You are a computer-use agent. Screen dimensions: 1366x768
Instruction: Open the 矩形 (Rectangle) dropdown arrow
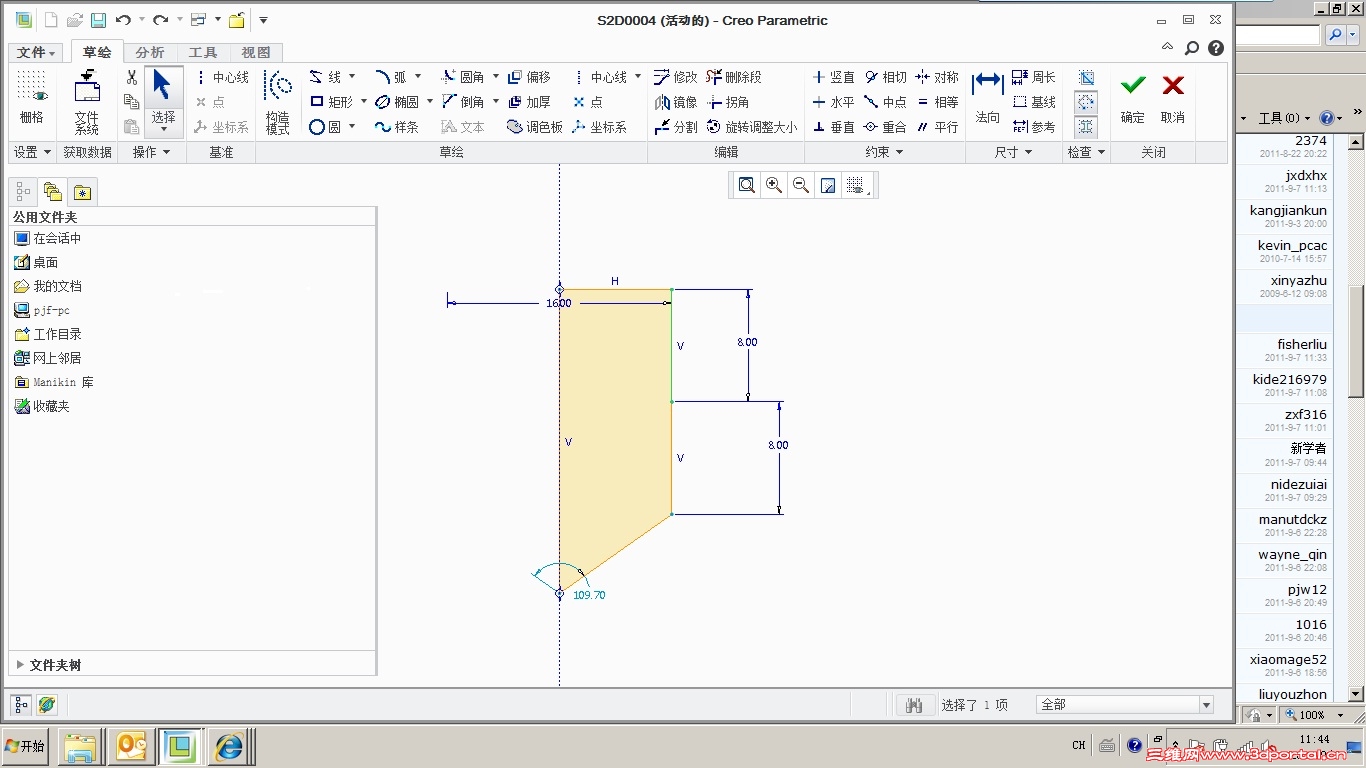[364, 102]
